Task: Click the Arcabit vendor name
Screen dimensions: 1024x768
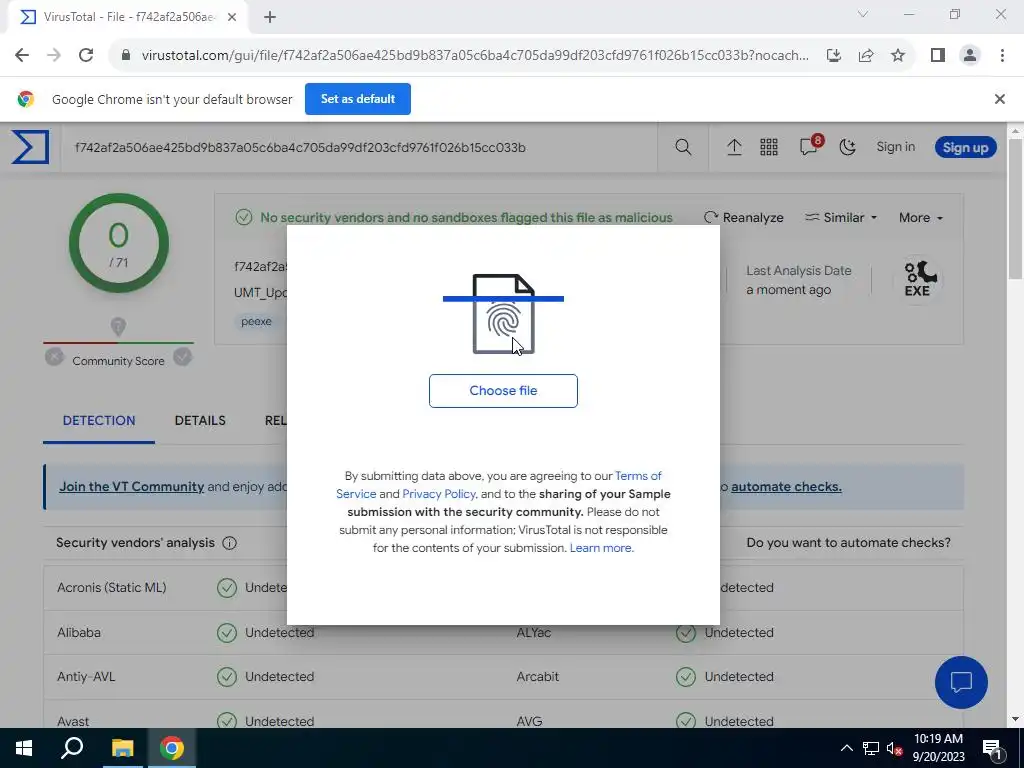Action: [537, 677]
